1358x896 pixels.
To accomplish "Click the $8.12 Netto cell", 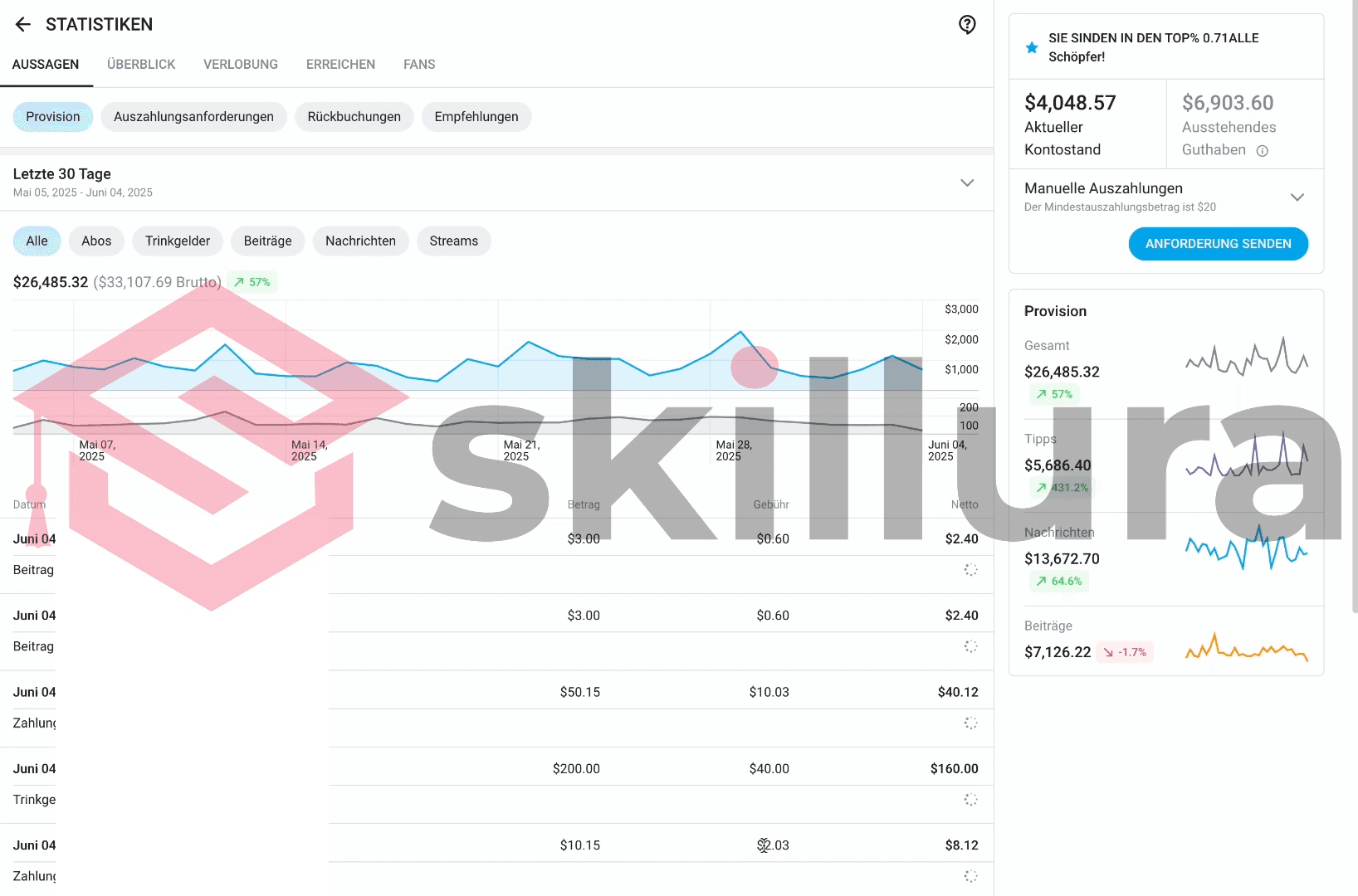I will (x=961, y=845).
